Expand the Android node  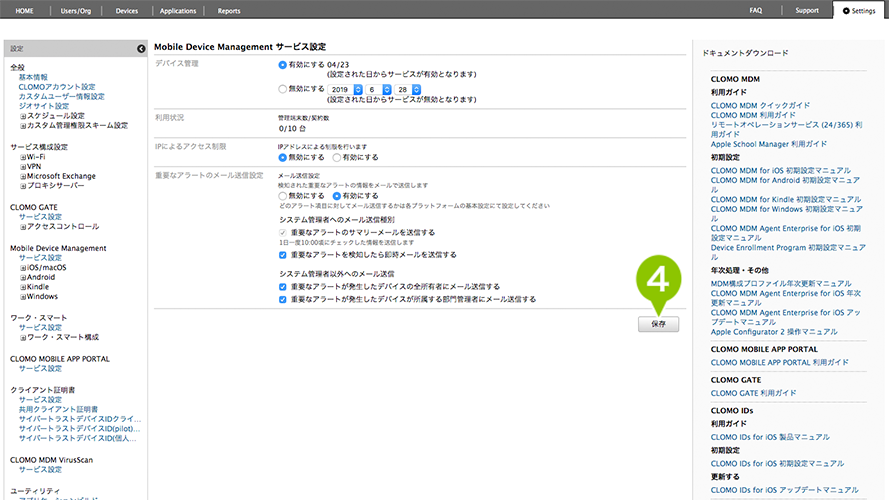pyautogui.click(x=23, y=278)
